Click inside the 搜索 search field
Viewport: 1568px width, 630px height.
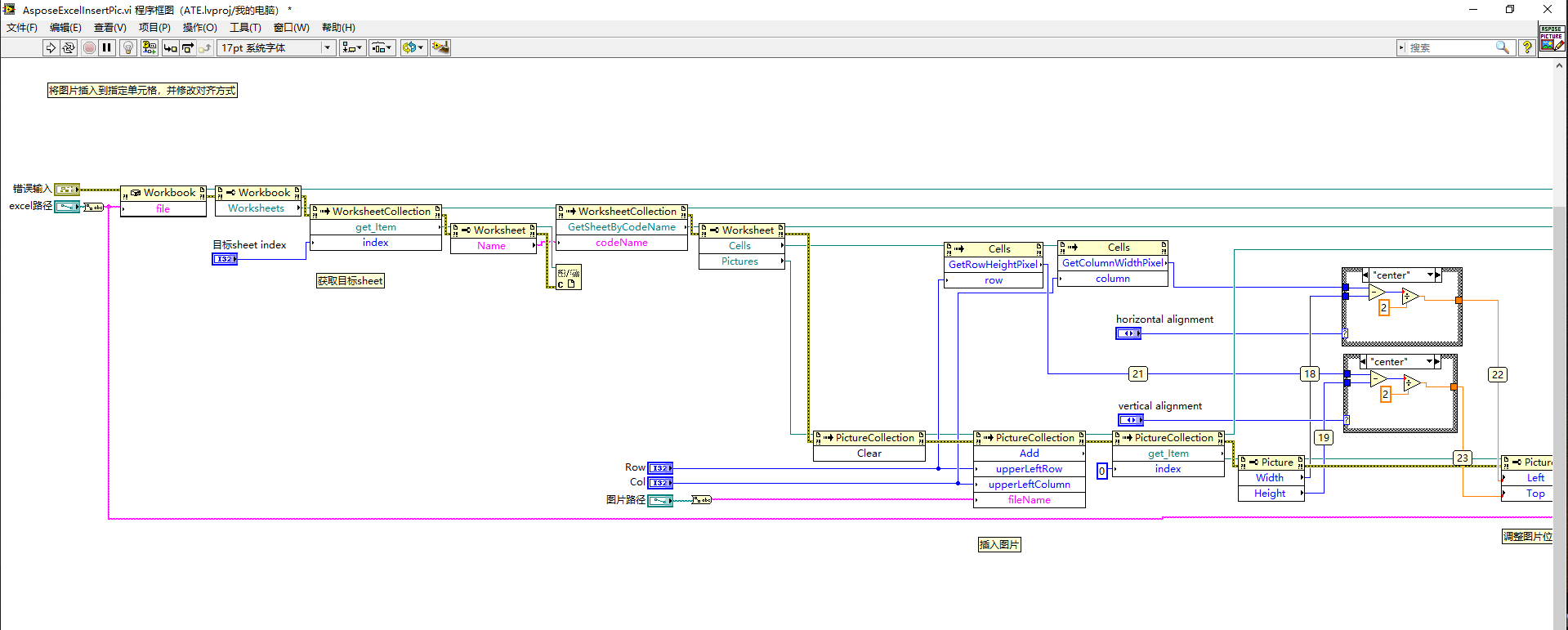1450,47
